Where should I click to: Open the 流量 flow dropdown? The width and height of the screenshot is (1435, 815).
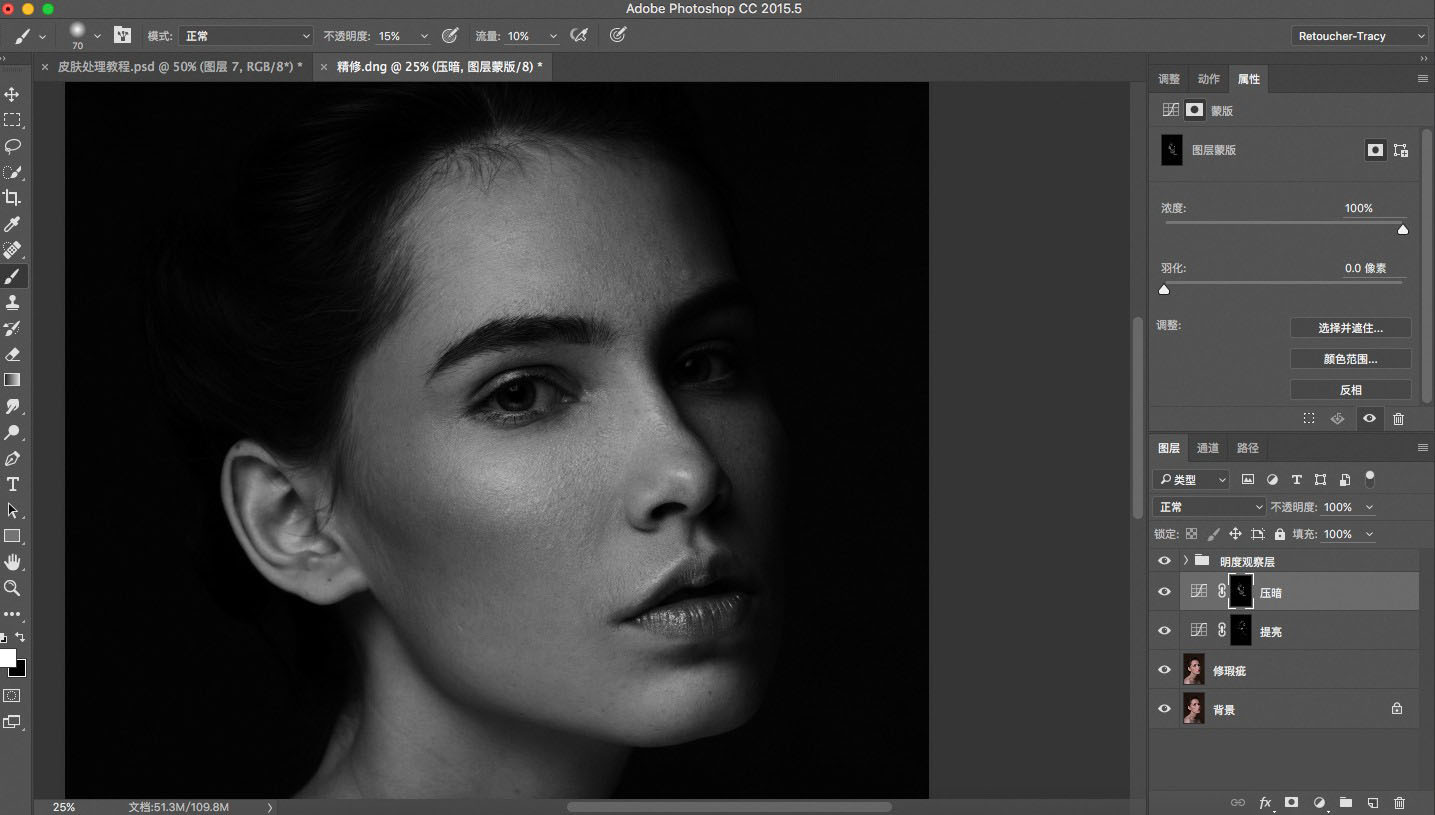[x=553, y=36]
